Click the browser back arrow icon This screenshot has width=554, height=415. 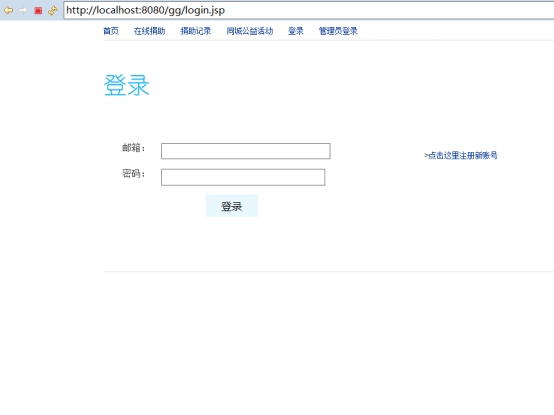[x=8, y=10]
